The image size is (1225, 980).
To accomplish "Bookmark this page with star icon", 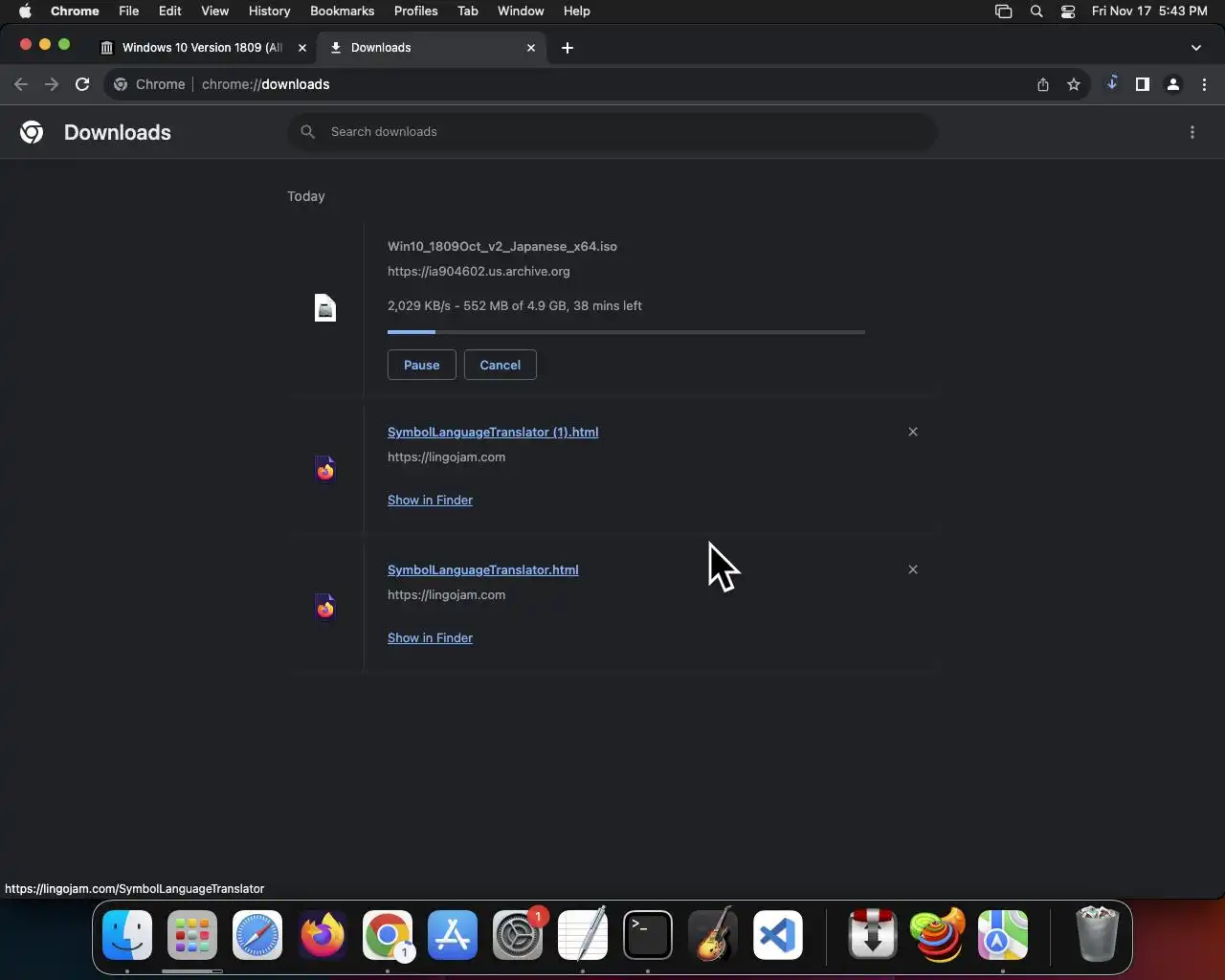I will pos(1074,84).
